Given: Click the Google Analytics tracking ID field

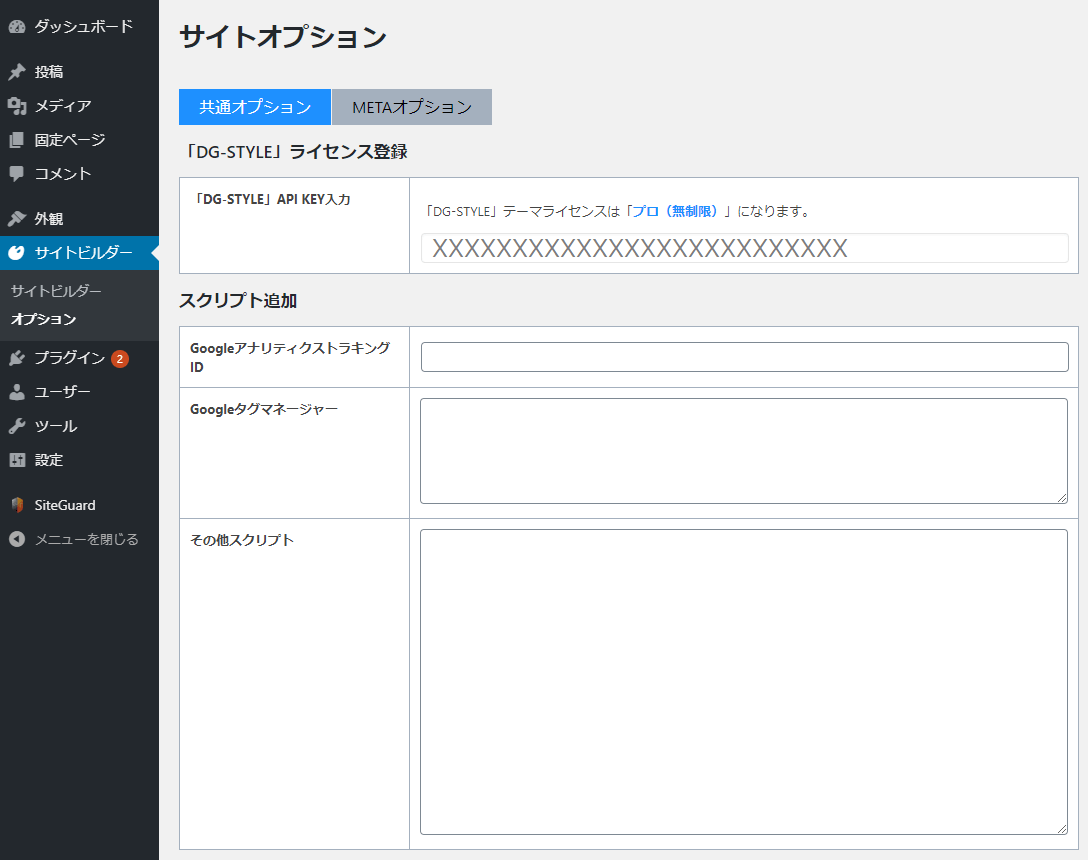Looking at the screenshot, I should click(744, 357).
